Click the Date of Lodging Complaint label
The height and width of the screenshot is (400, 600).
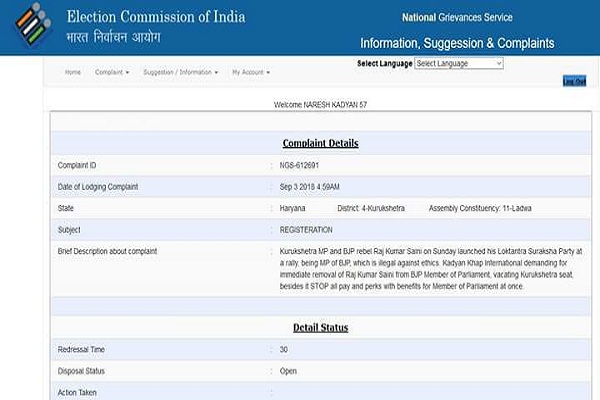98,187
